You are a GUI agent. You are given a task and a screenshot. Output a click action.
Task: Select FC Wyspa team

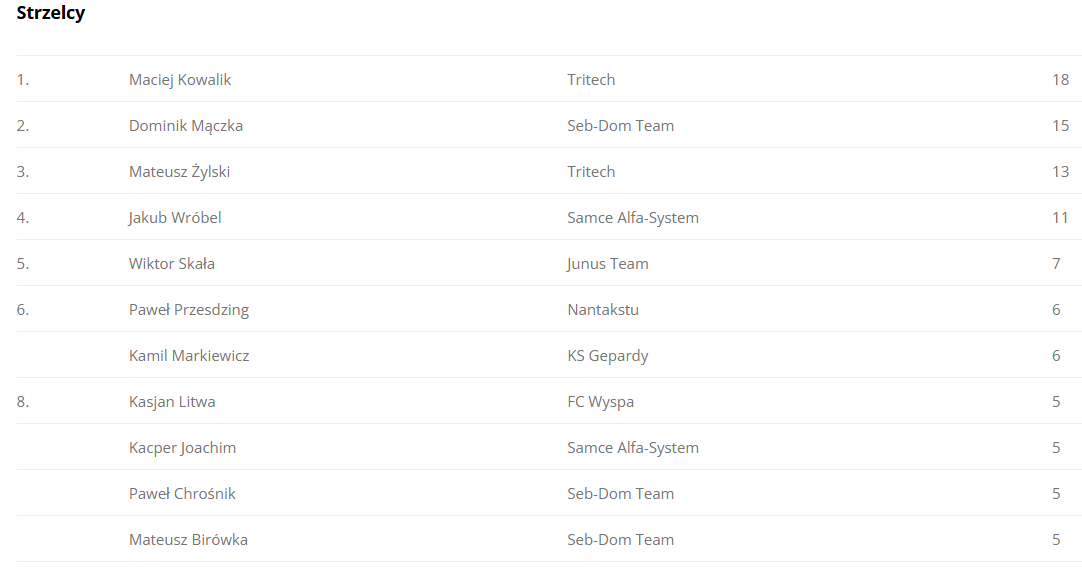pos(600,402)
